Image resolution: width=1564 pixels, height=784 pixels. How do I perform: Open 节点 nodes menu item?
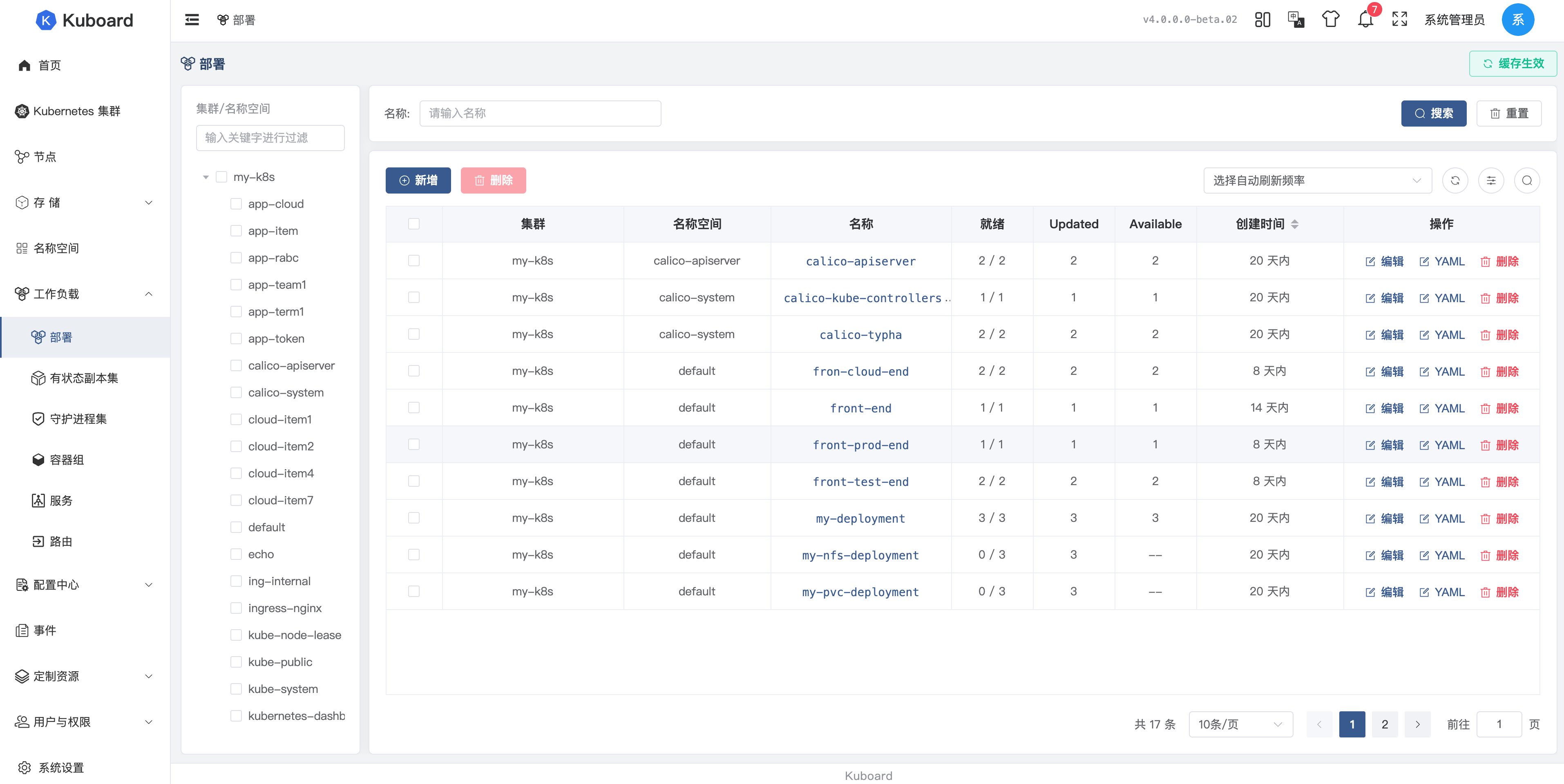click(85, 157)
